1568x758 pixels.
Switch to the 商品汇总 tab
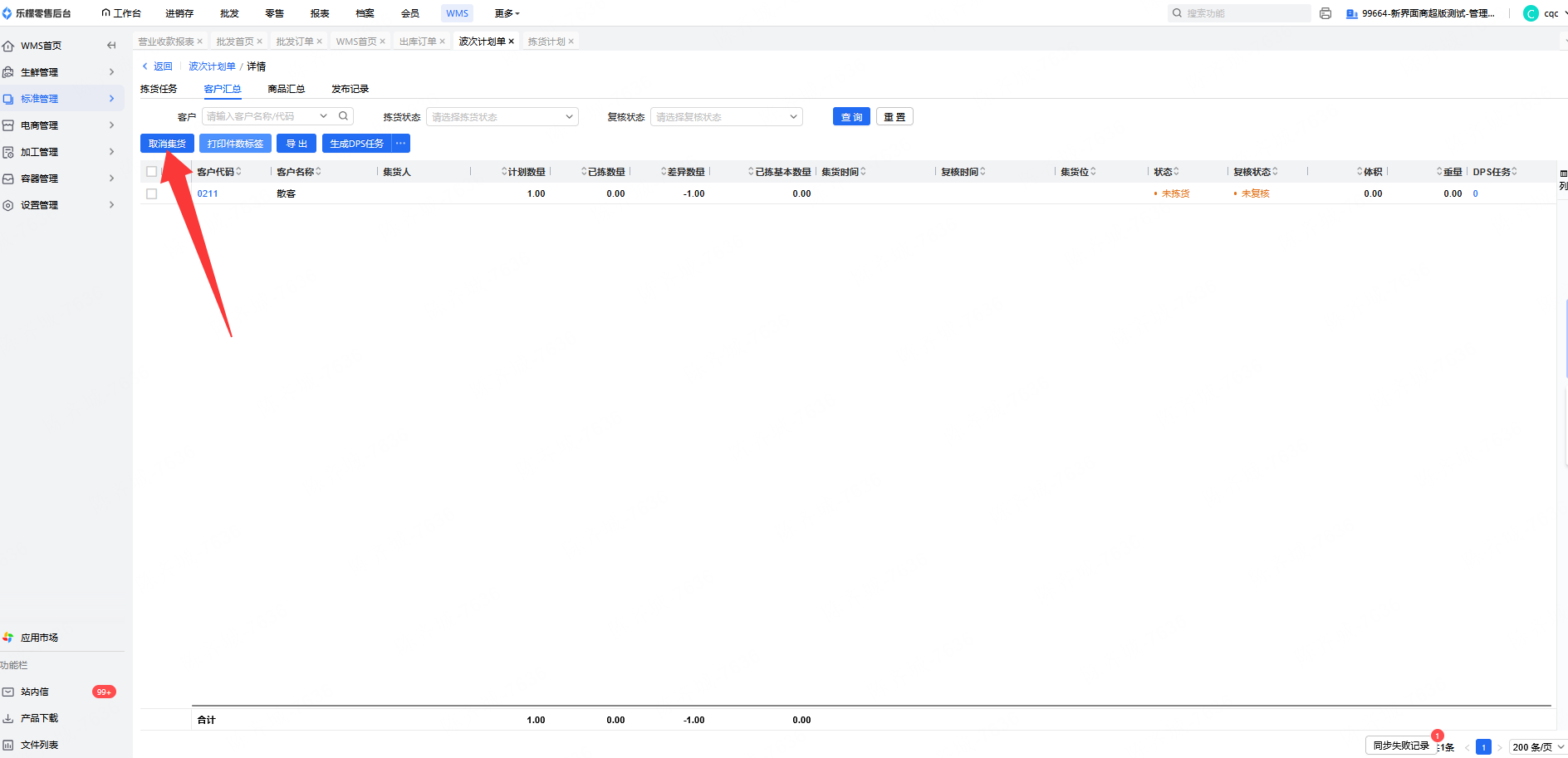[287, 89]
